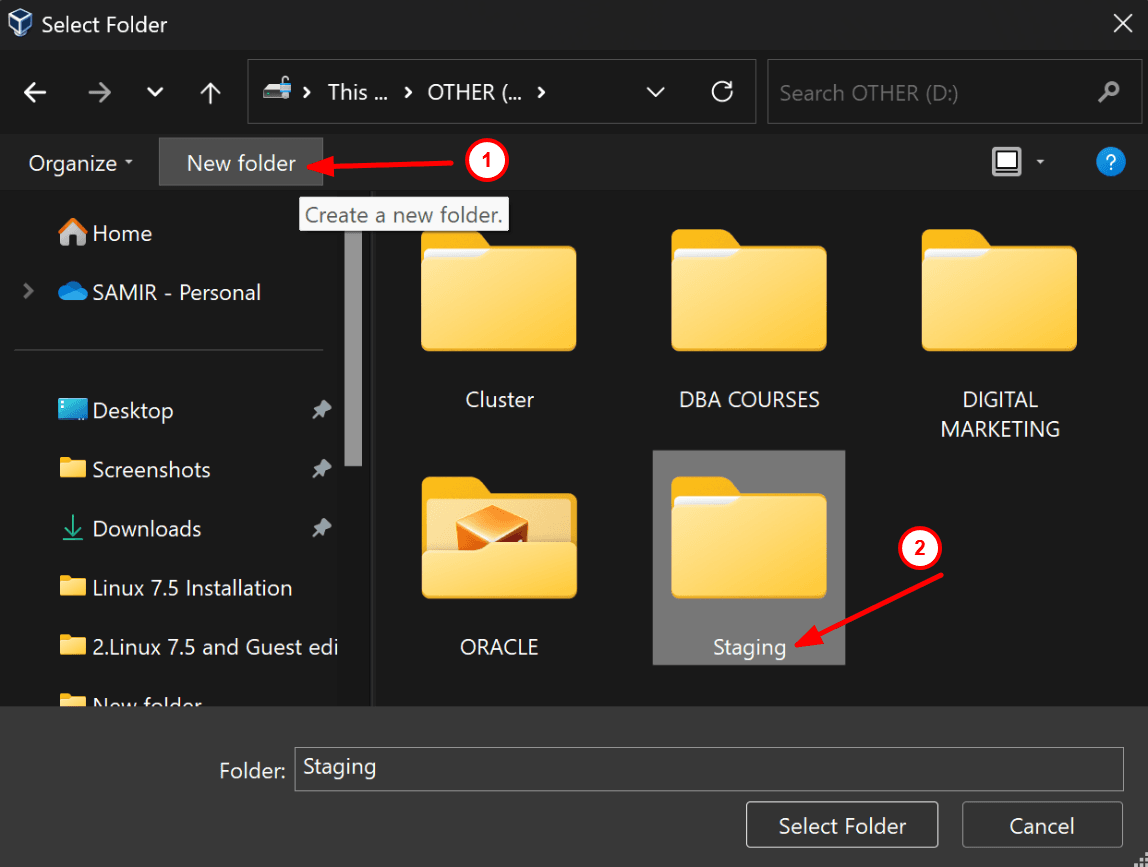This screenshot has height=867, width=1148.
Task: Refresh the current folder view
Action: 723,92
